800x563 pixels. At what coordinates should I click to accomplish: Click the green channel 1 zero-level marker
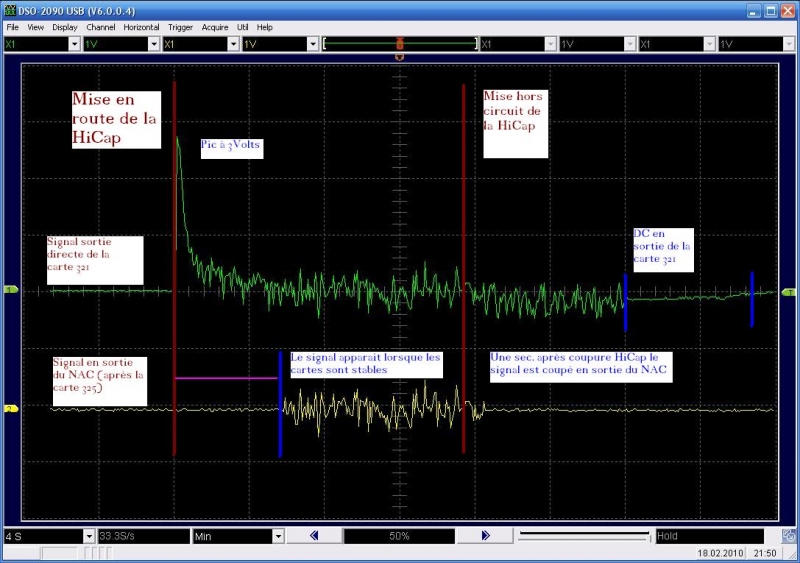tap(11, 290)
